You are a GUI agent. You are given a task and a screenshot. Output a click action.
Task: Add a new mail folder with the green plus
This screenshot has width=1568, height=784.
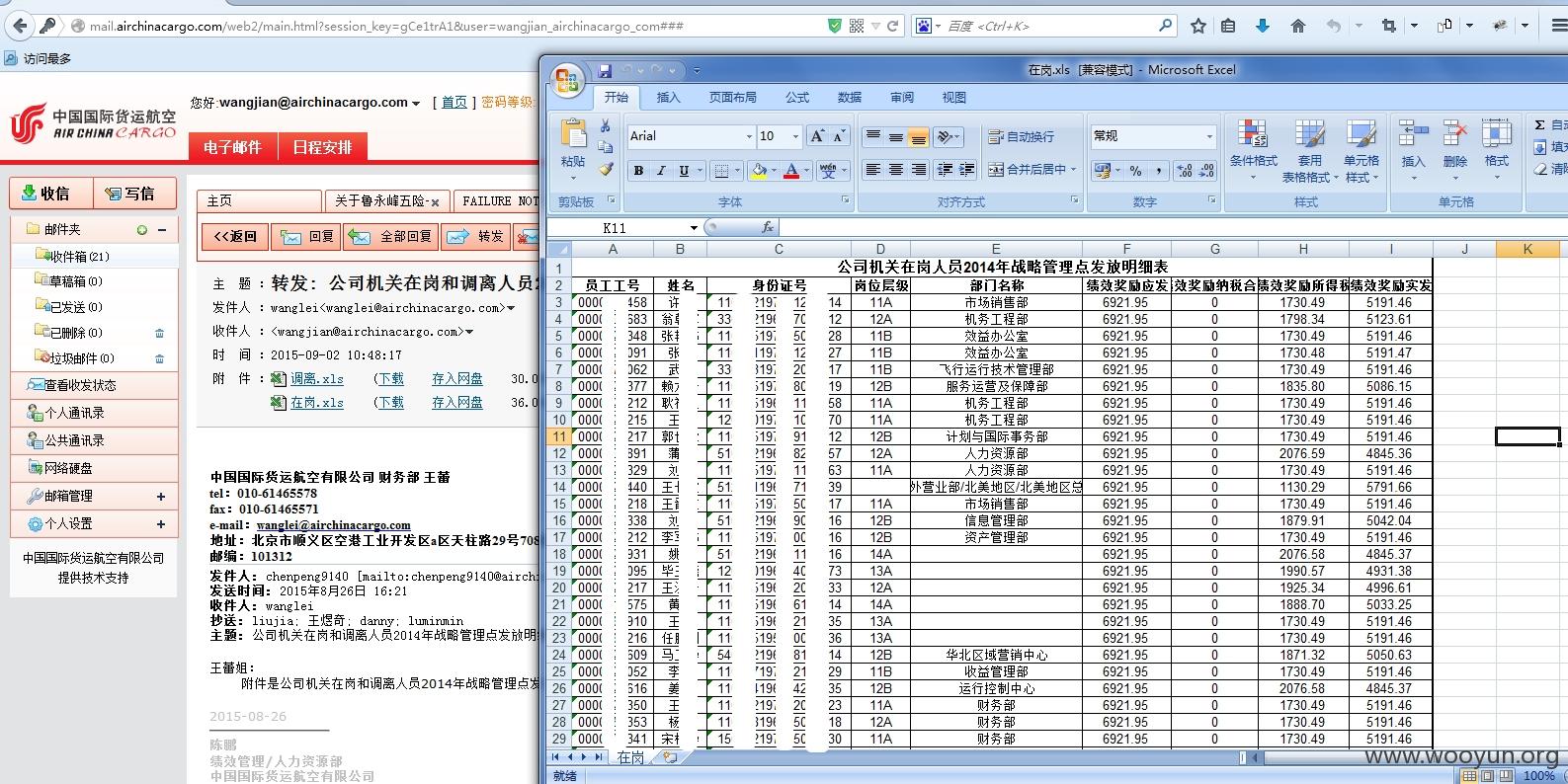(142, 229)
